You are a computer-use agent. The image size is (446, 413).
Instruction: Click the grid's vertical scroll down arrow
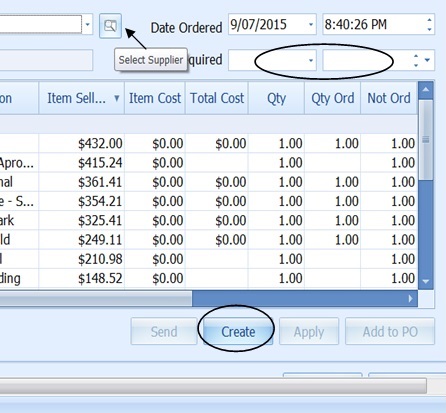[426, 281]
